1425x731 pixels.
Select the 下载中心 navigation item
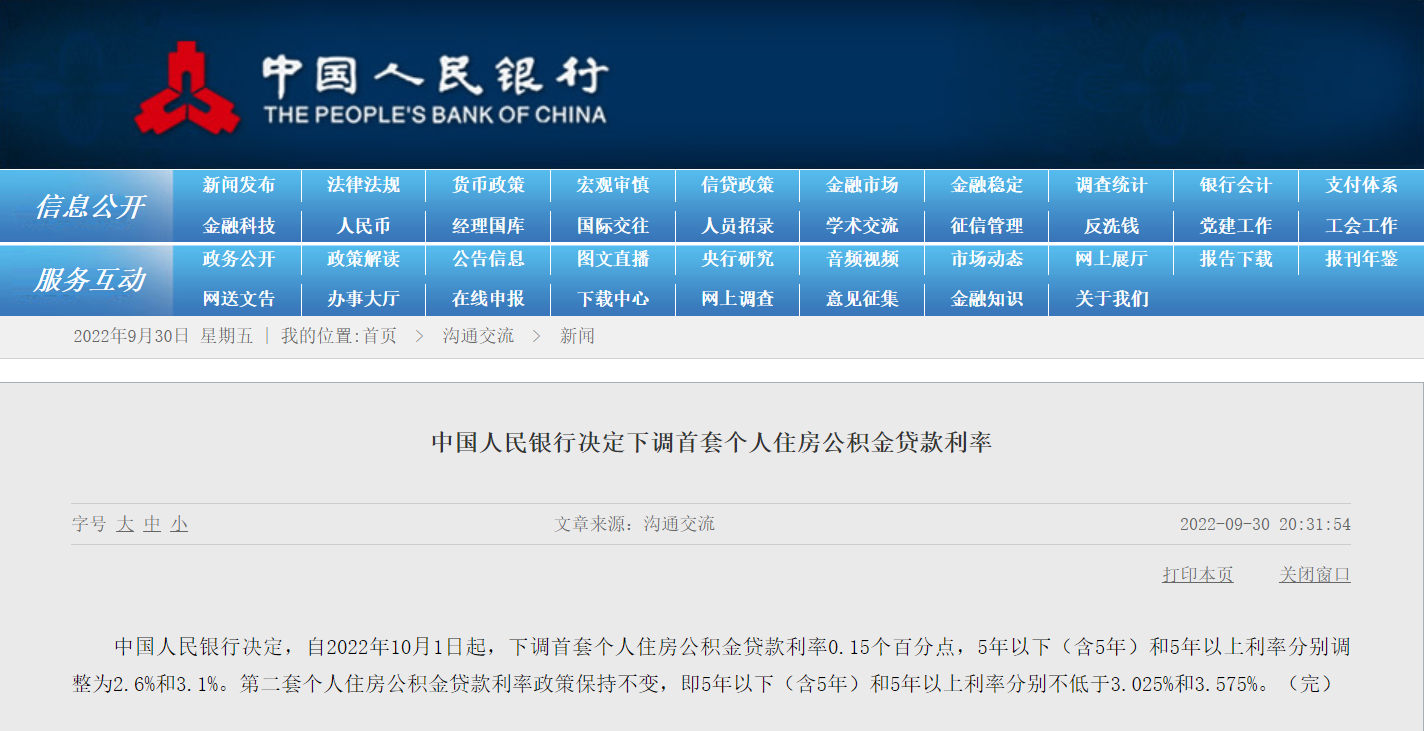(613, 299)
